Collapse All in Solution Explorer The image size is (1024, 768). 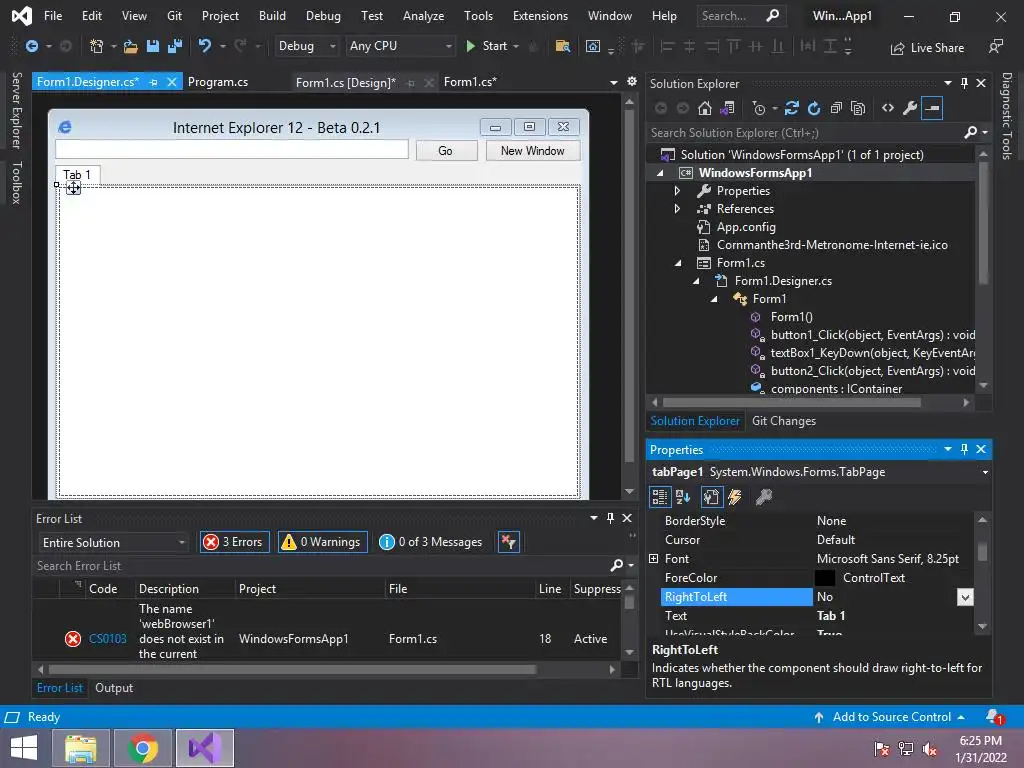pyautogui.click(x=836, y=108)
